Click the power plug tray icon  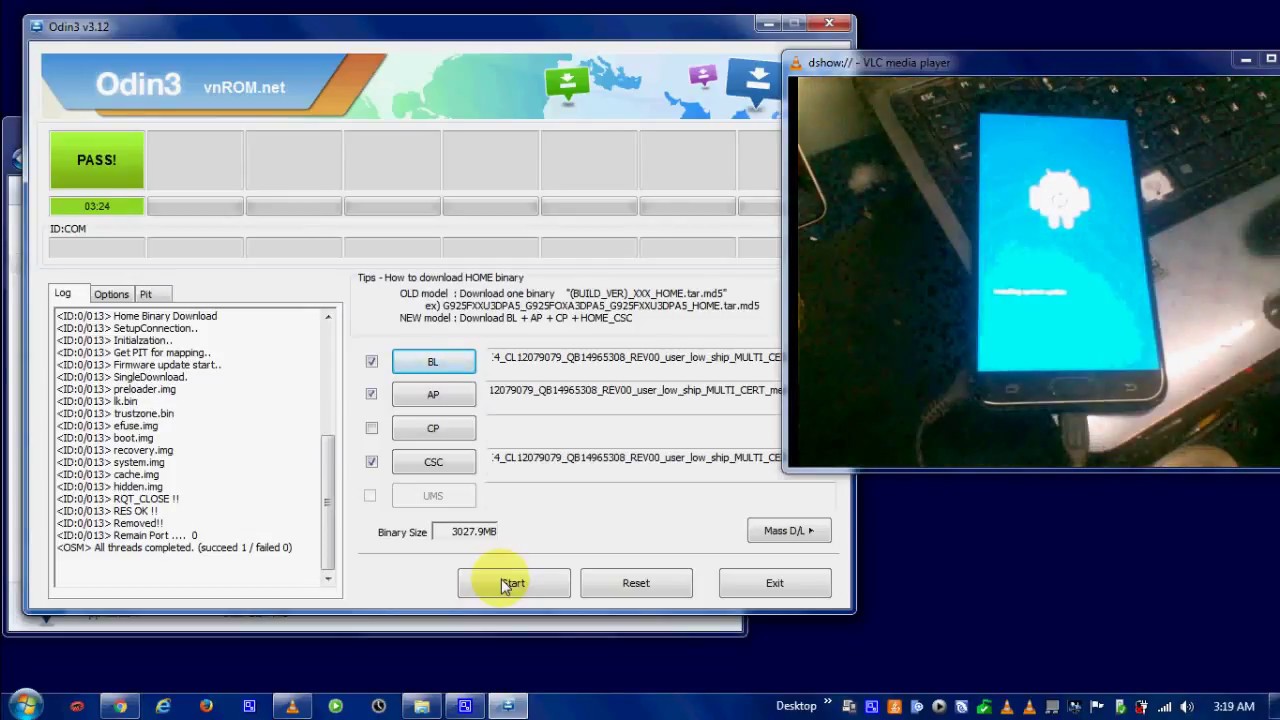pos(1142,707)
